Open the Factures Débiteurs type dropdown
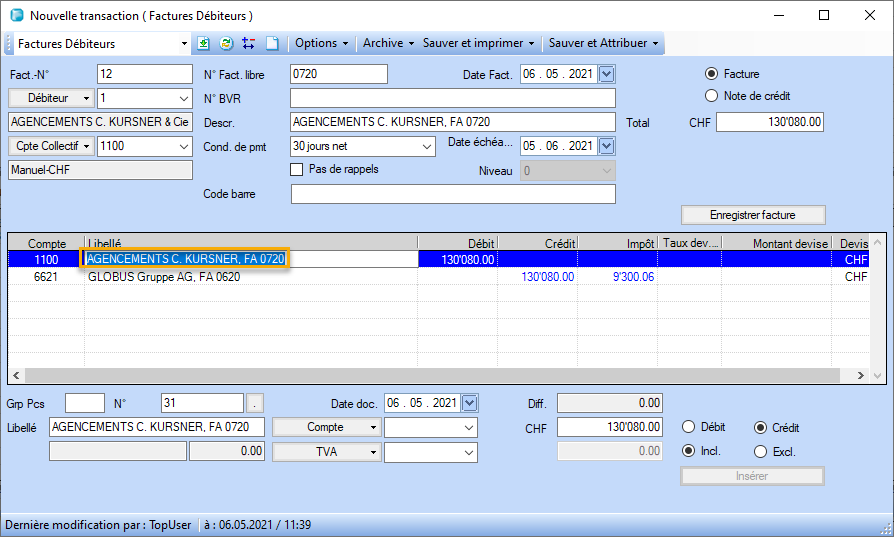The image size is (894, 537). coord(183,44)
